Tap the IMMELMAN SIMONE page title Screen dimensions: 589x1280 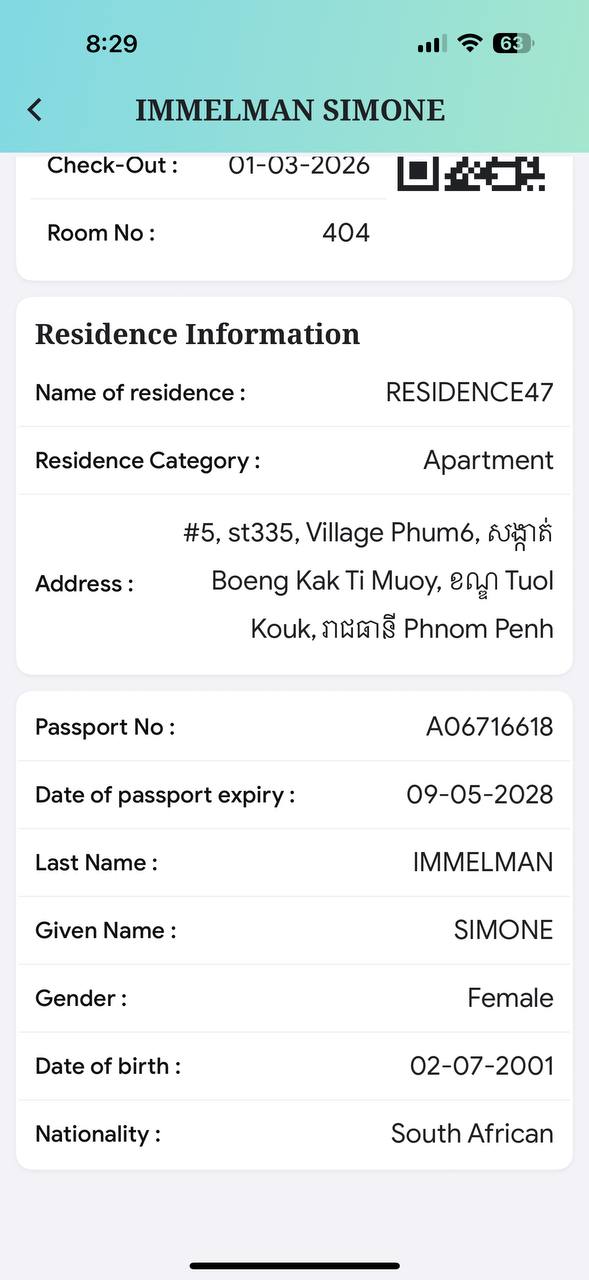[290, 110]
